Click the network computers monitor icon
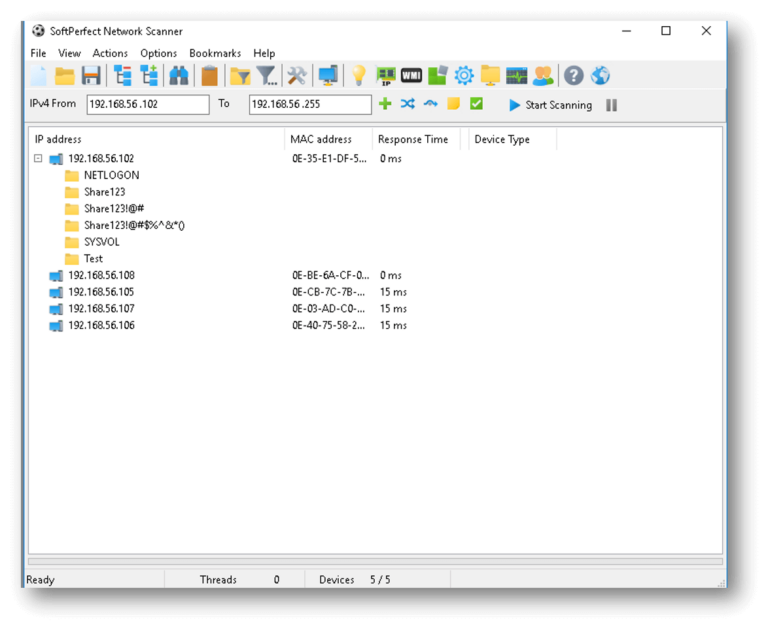The image size is (768, 629). (328, 76)
